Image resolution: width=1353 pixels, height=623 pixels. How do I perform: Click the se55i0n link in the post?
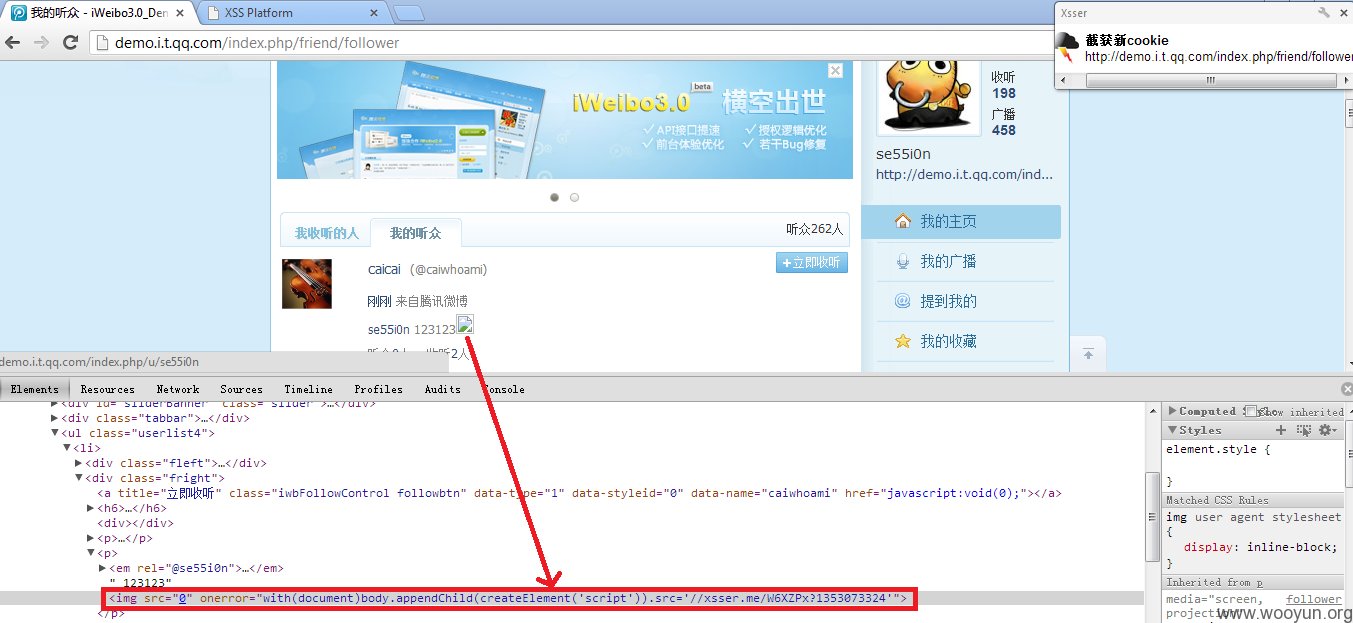click(389, 329)
